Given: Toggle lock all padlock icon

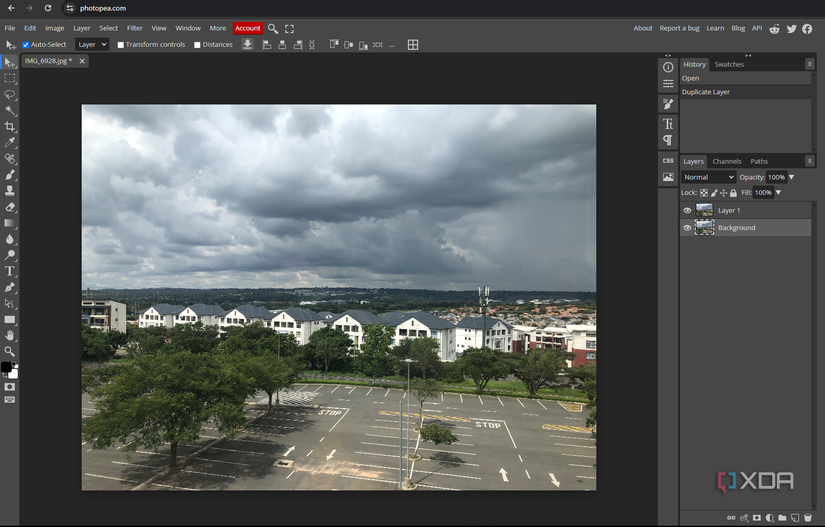Looking at the screenshot, I should [x=733, y=192].
